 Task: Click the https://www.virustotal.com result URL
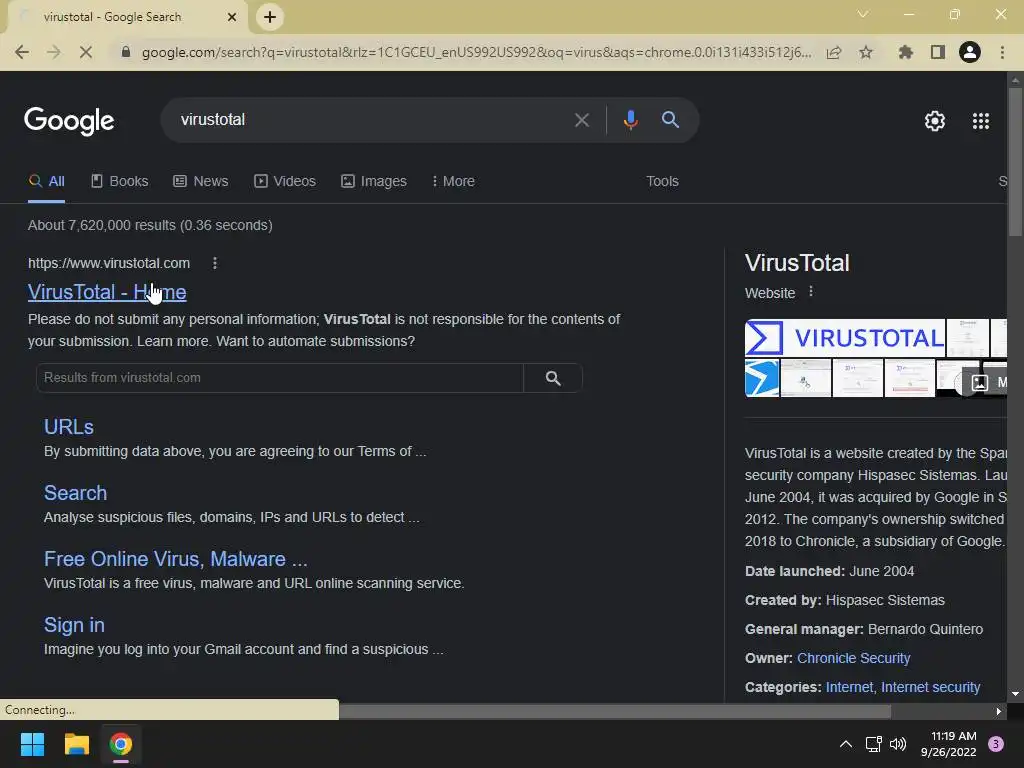109,263
